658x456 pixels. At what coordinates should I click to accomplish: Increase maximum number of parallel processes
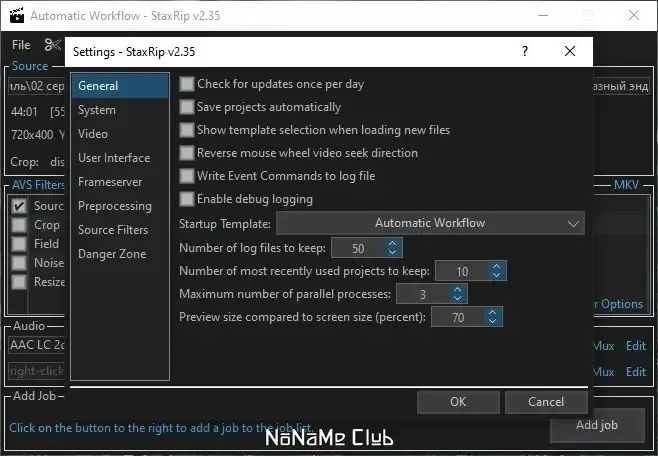pos(457,289)
